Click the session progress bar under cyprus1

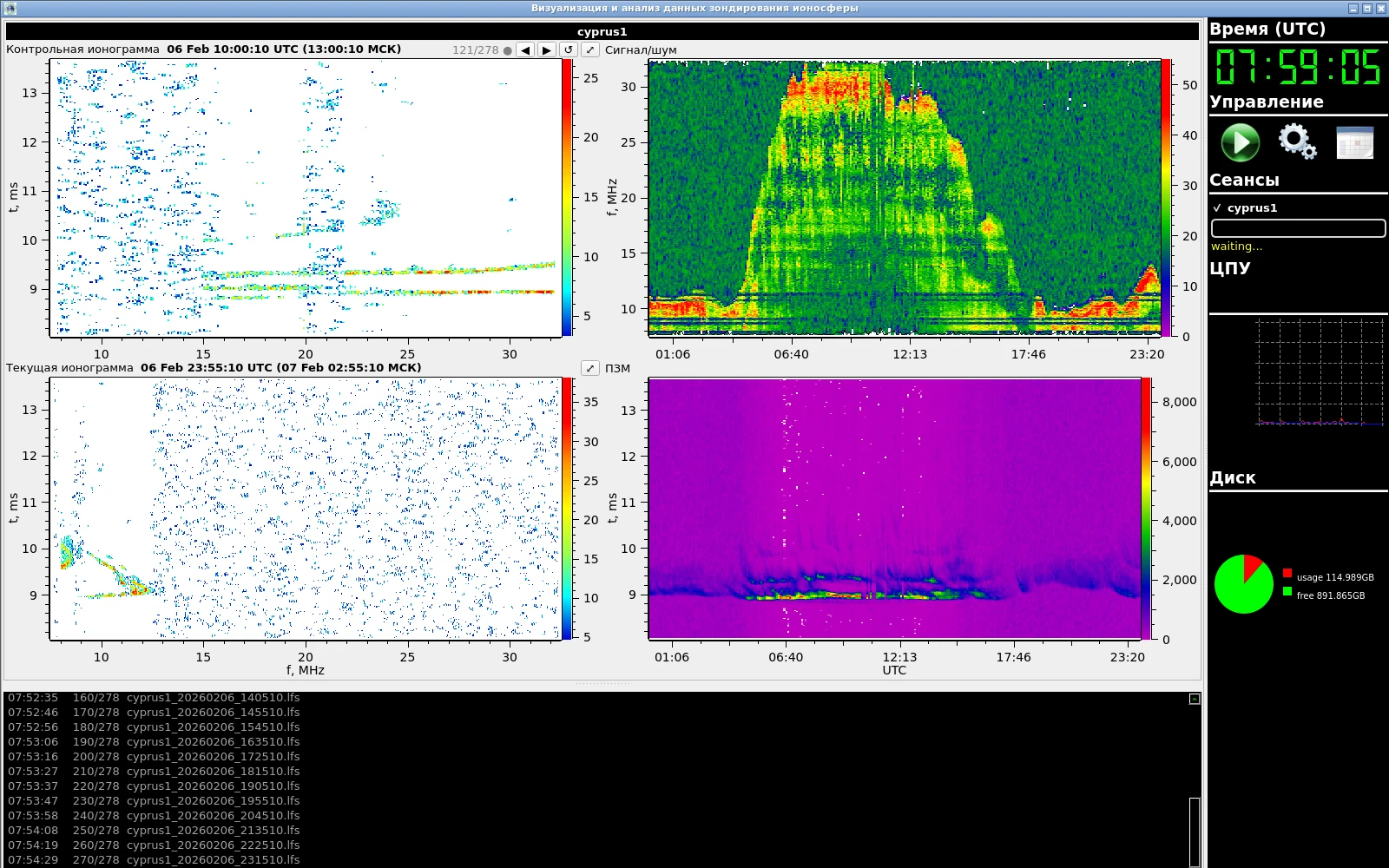(1298, 228)
